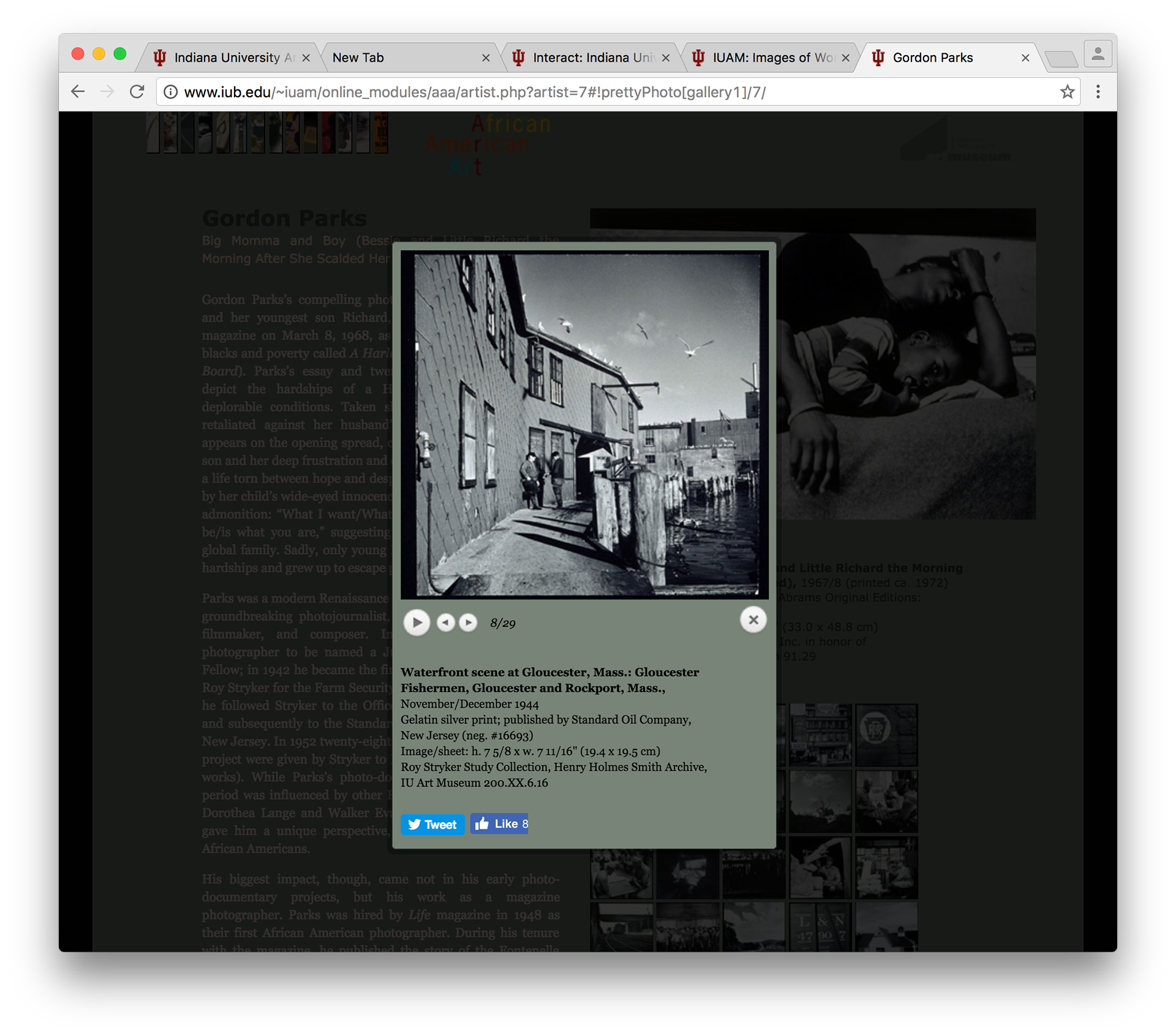Close the photo lightbox overlay
Image resolution: width=1176 pixels, height=1036 pixels.
(753, 620)
